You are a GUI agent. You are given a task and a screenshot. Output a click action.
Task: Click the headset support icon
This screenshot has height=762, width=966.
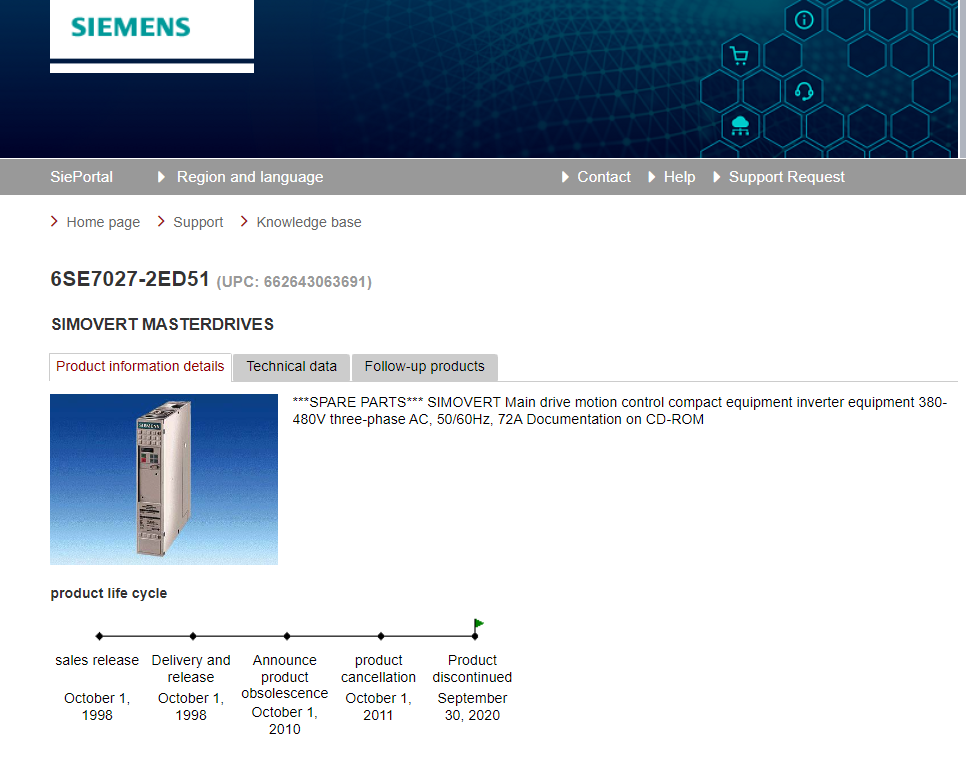tap(804, 92)
